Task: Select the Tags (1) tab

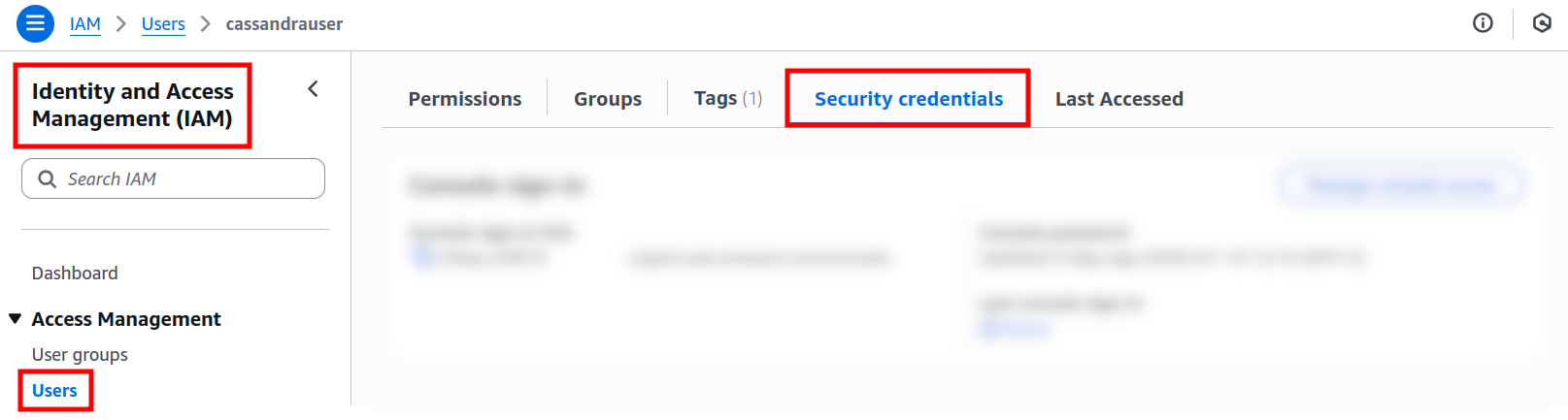Action: pos(727,99)
